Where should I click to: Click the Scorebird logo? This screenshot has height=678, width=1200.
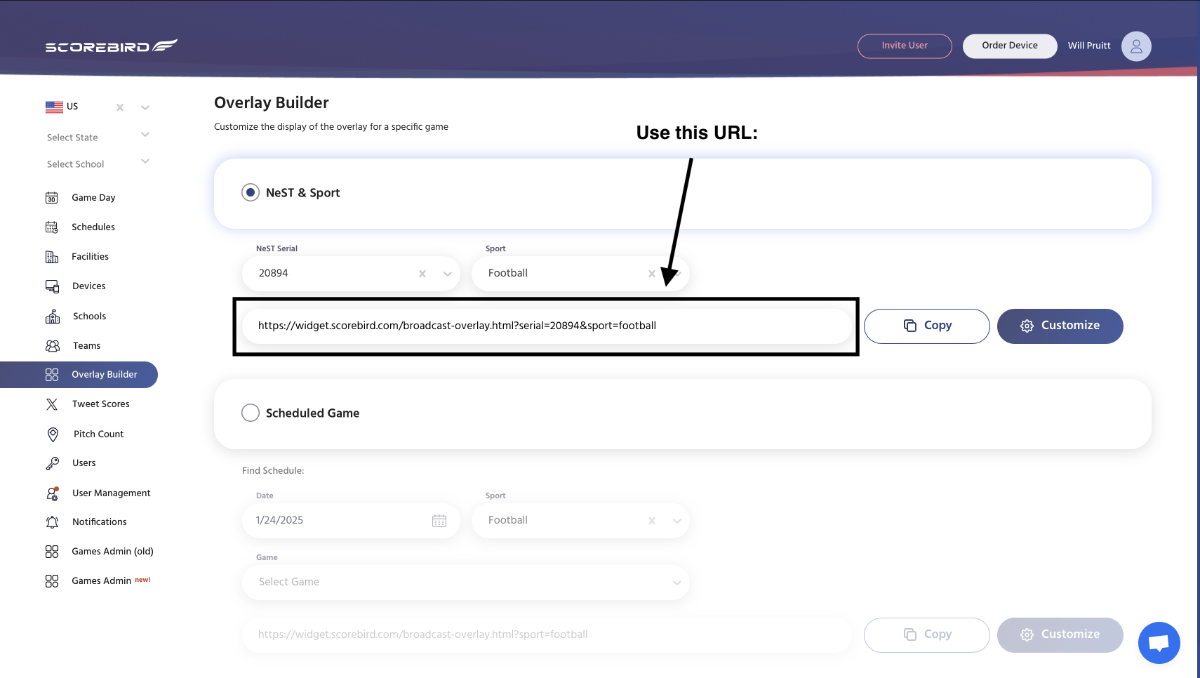111,46
